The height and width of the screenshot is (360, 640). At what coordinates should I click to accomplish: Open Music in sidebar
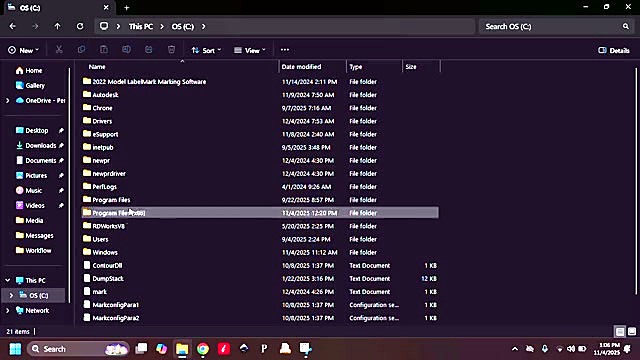click(29, 191)
